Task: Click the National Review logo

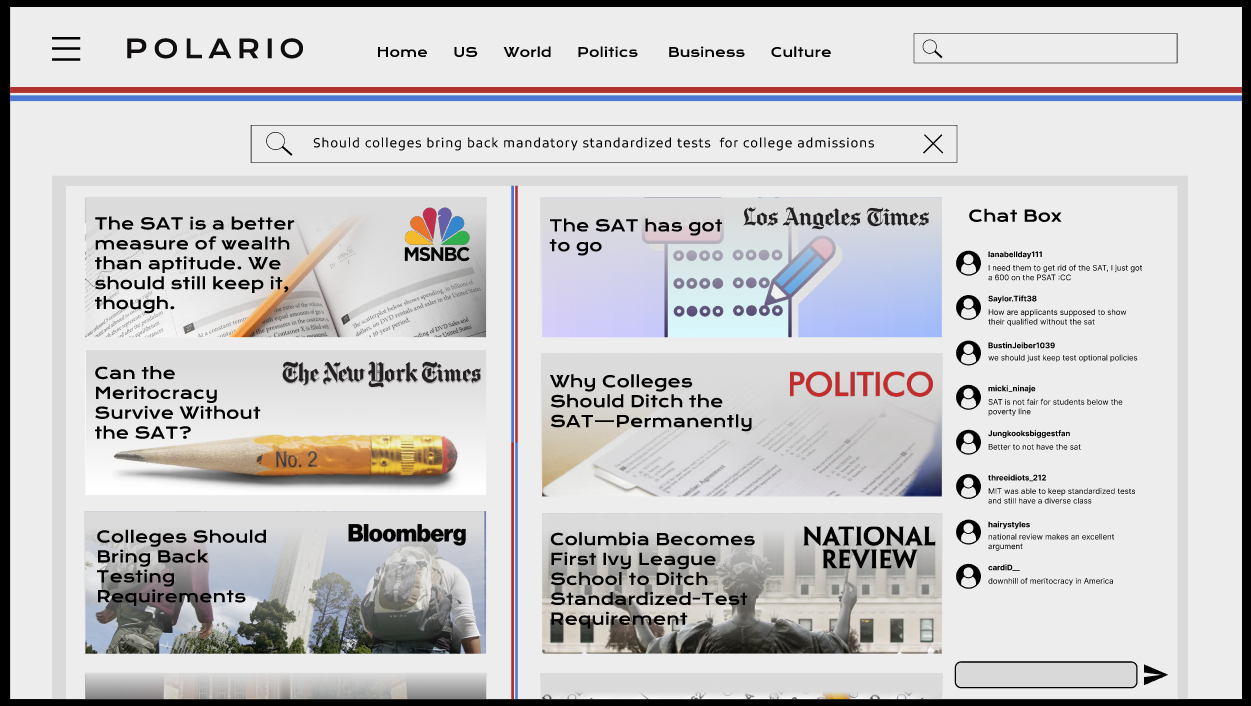Action: (x=869, y=548)
